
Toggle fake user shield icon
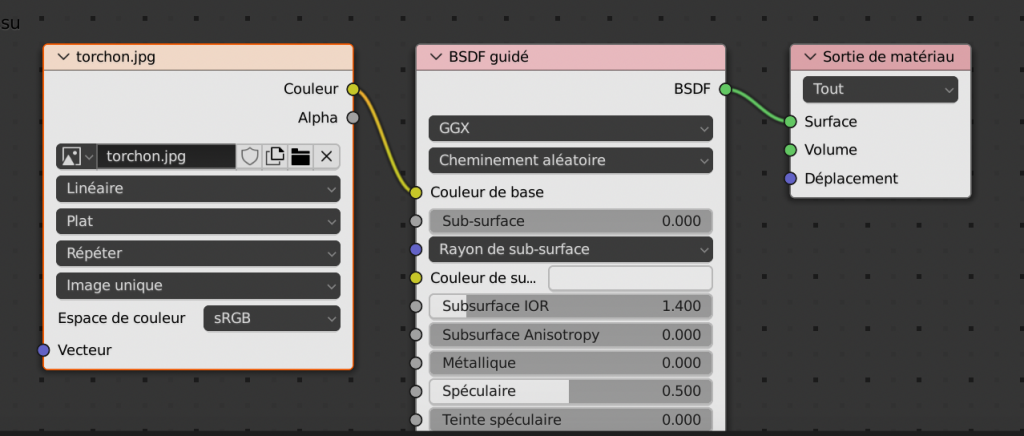pyautogui.click(x=249, y=156)
